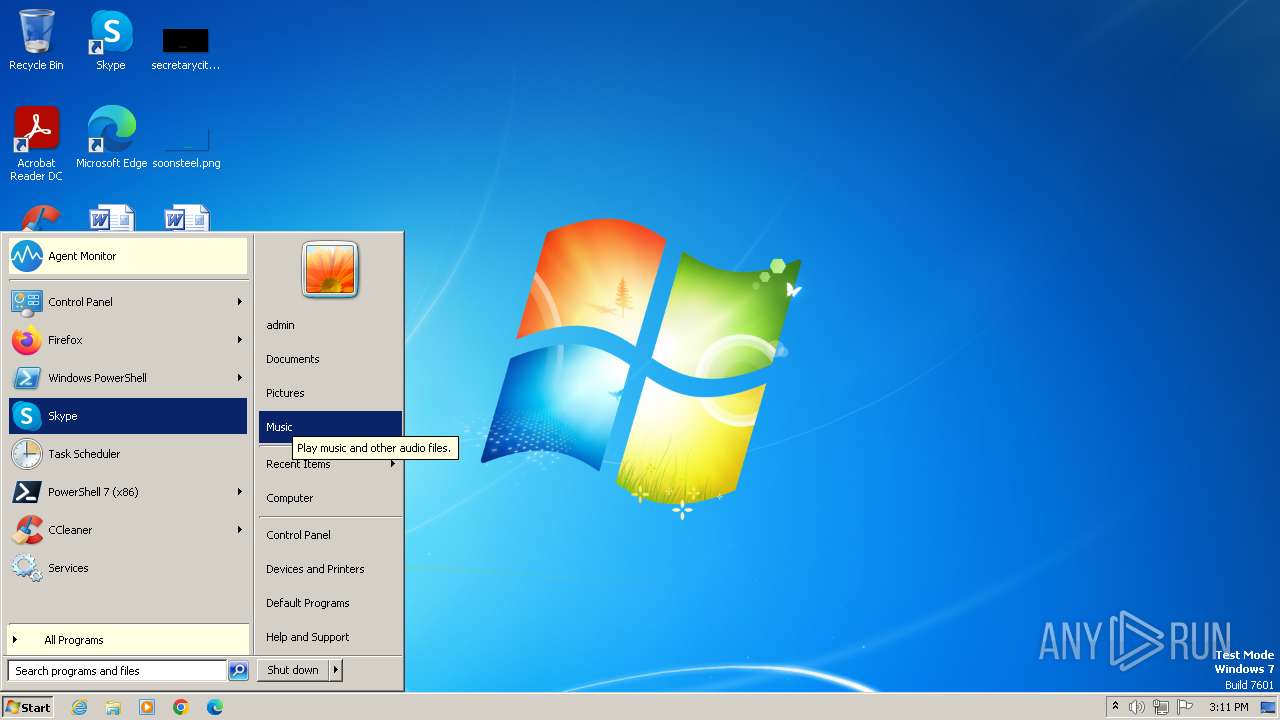Open Pictures library link
This screenshot has width=1280, height=720.
(x=330, y=393)
